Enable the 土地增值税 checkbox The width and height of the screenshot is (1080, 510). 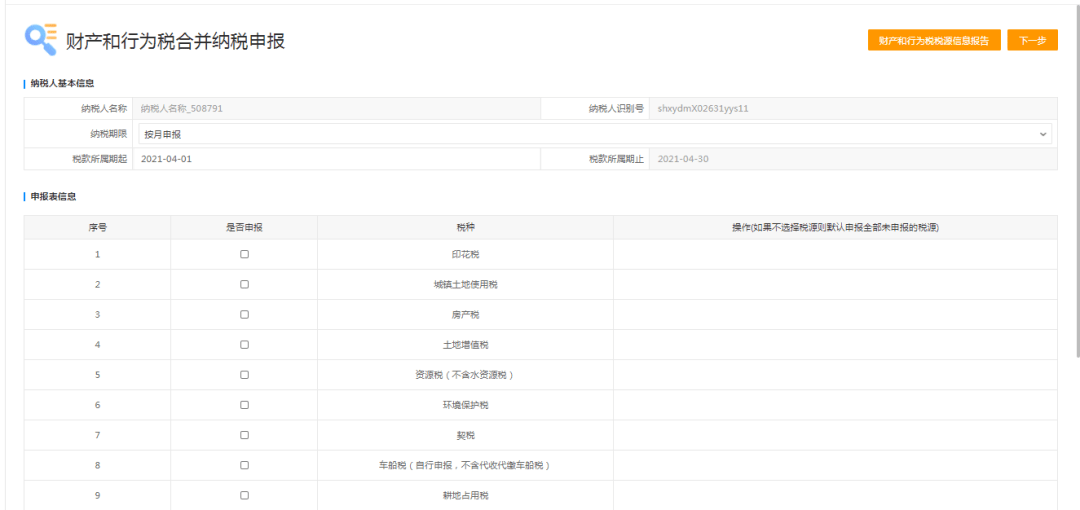point(244,345)
